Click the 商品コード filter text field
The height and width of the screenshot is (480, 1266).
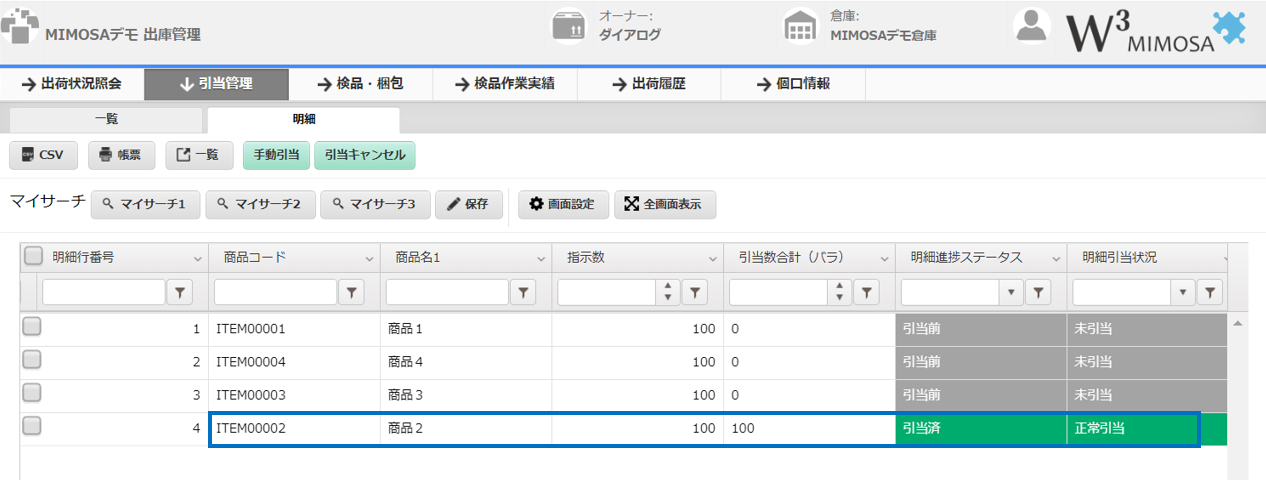coord(275,292)
